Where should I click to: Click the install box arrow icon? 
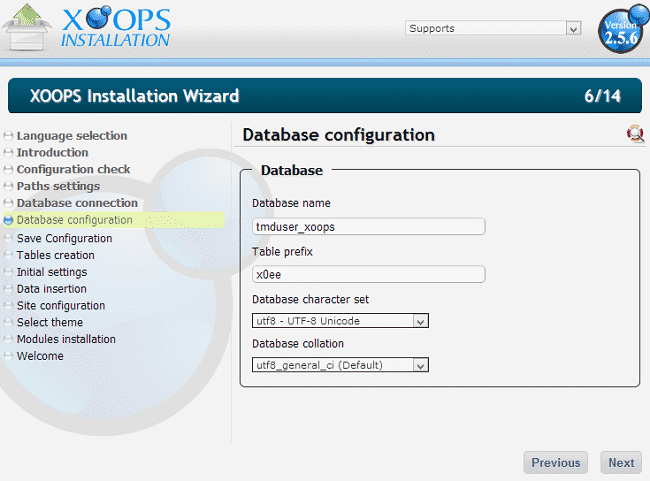tap(27, 27)
